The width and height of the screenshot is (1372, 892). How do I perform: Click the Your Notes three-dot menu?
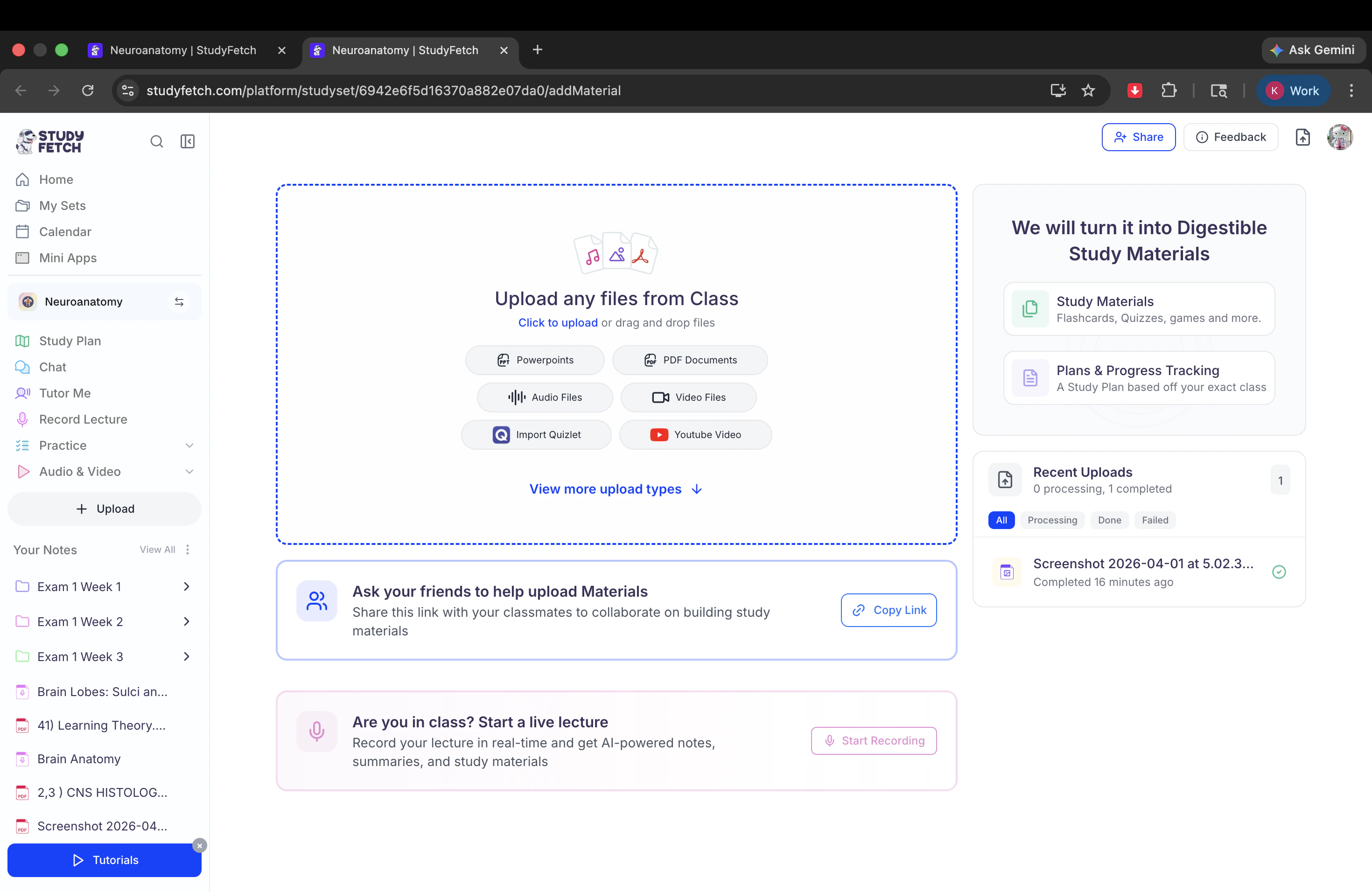coord(187,550)
